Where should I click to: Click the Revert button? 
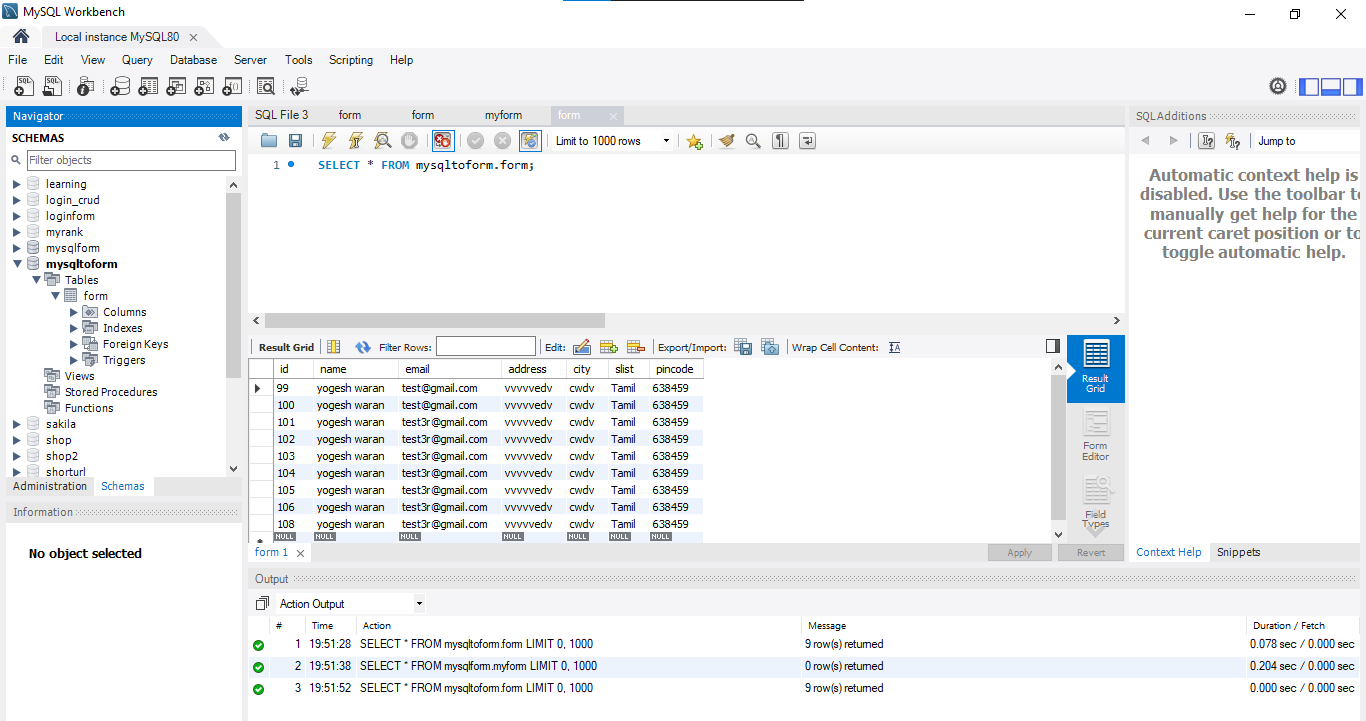[1091, 553]
